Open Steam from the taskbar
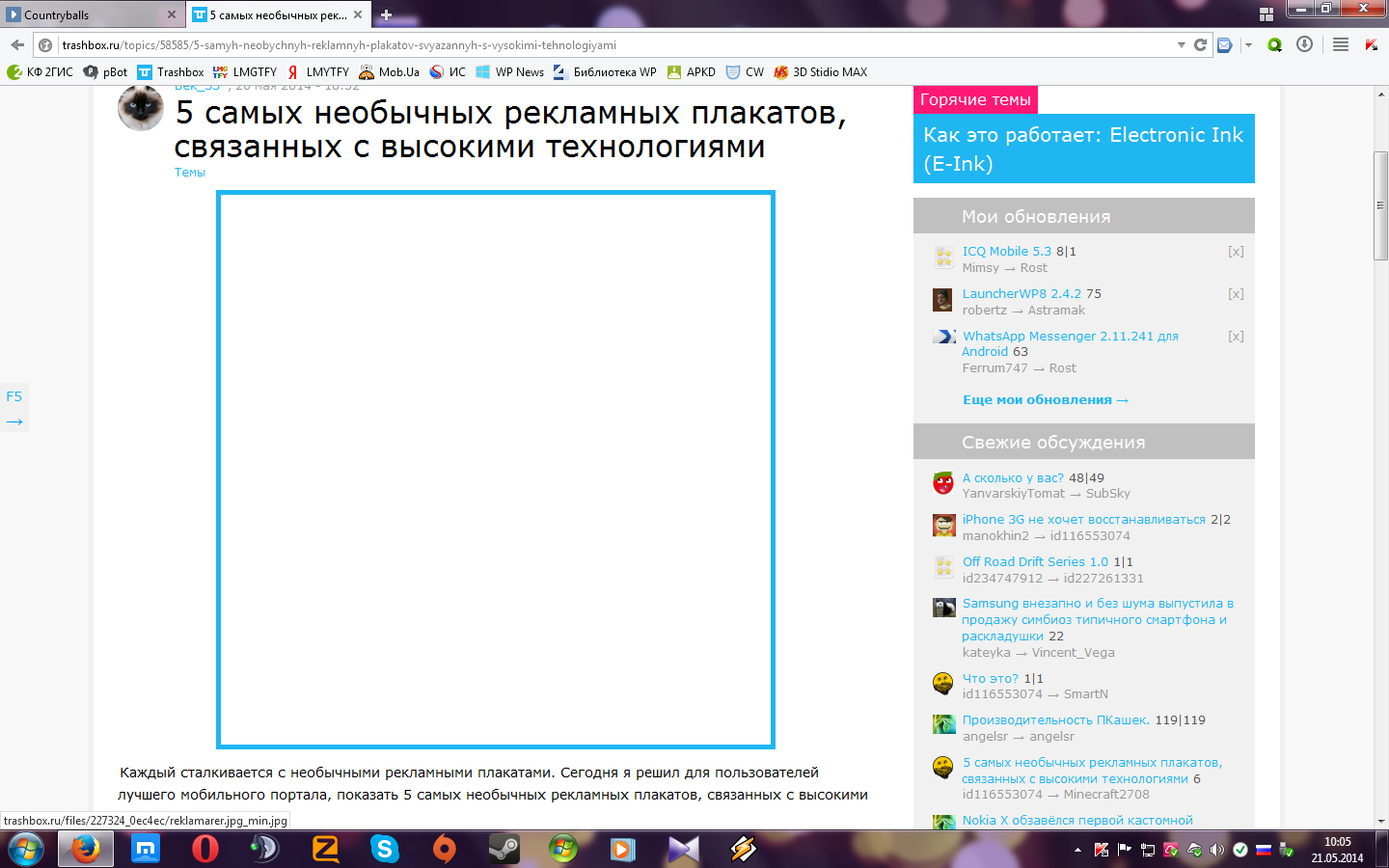1389x868 pixels. click(504, 849)
